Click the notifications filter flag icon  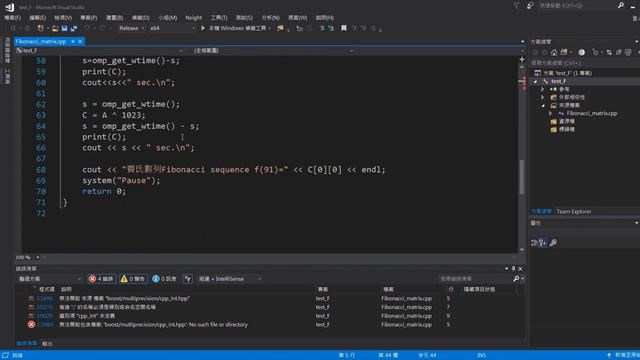pos(516,5)
